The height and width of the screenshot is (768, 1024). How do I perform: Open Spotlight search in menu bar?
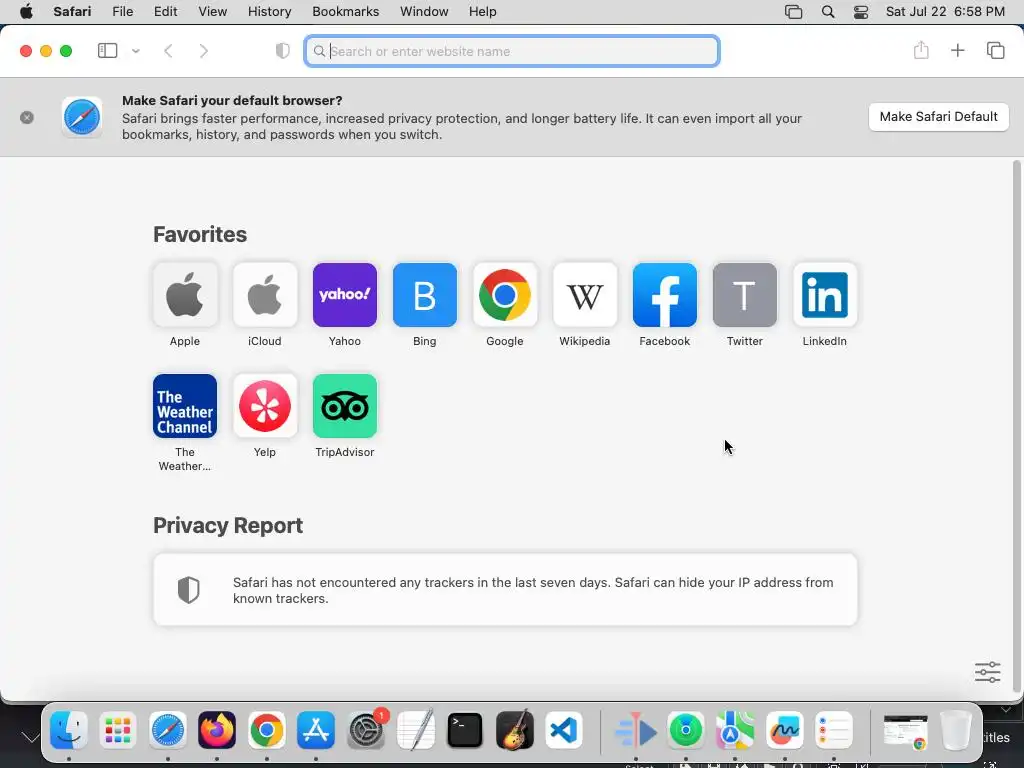[x=827, y=12]
